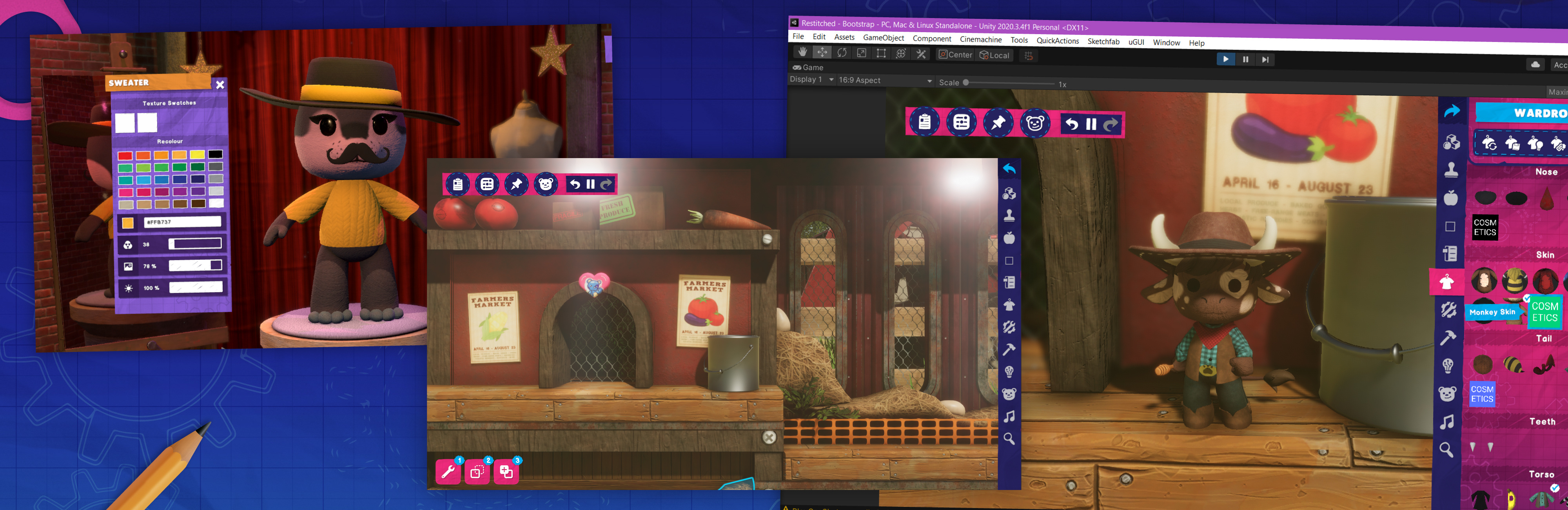Click the green COSMETICS tile under Skin
The height and width of the screenshot is (510, 1568).
(x=1544, y=311)
